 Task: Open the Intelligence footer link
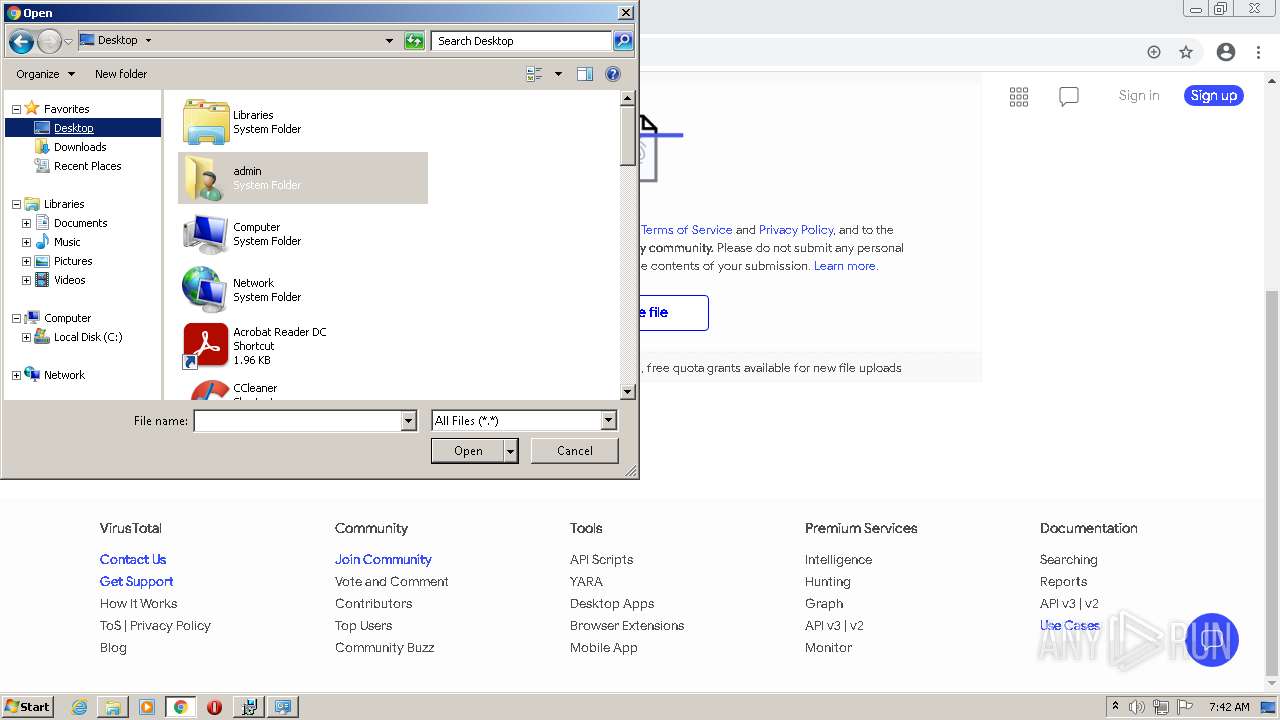tap(838, 560)
